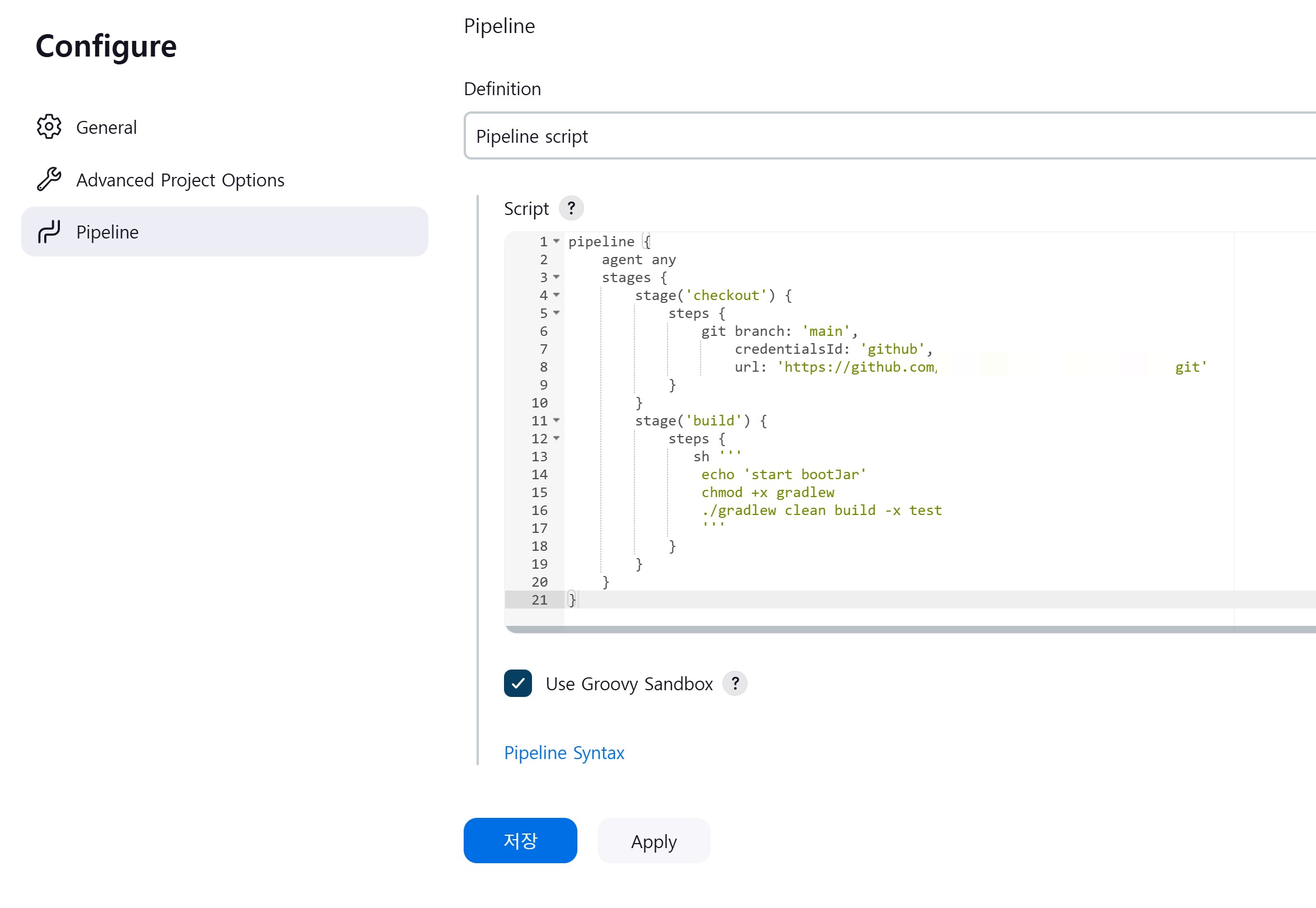
Task: Collapse the stages block at line 3
Action: [x=557, y=277]
